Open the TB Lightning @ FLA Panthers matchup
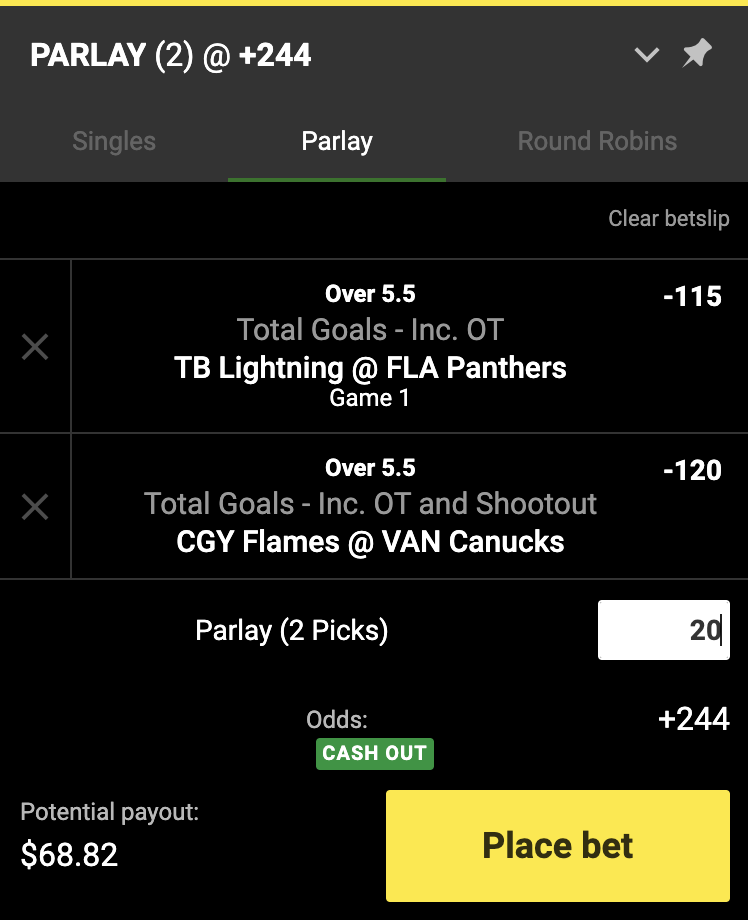The height and width of the screenshot is (920, 748). 370,368
